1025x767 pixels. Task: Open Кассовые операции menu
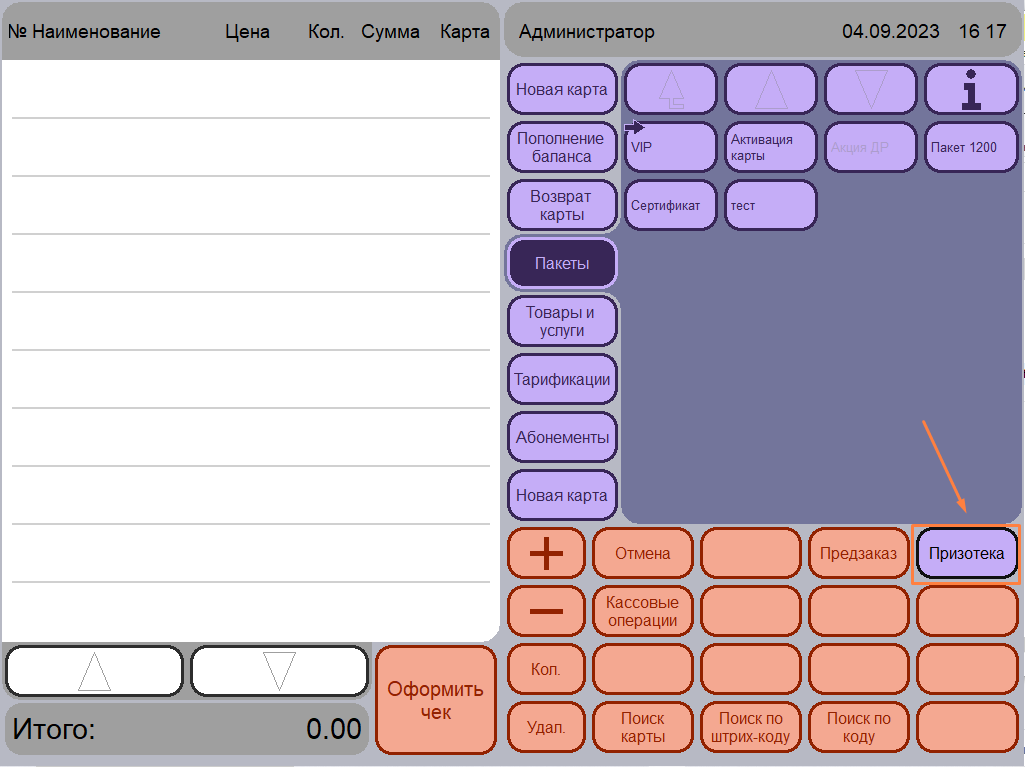click(643, 611)
